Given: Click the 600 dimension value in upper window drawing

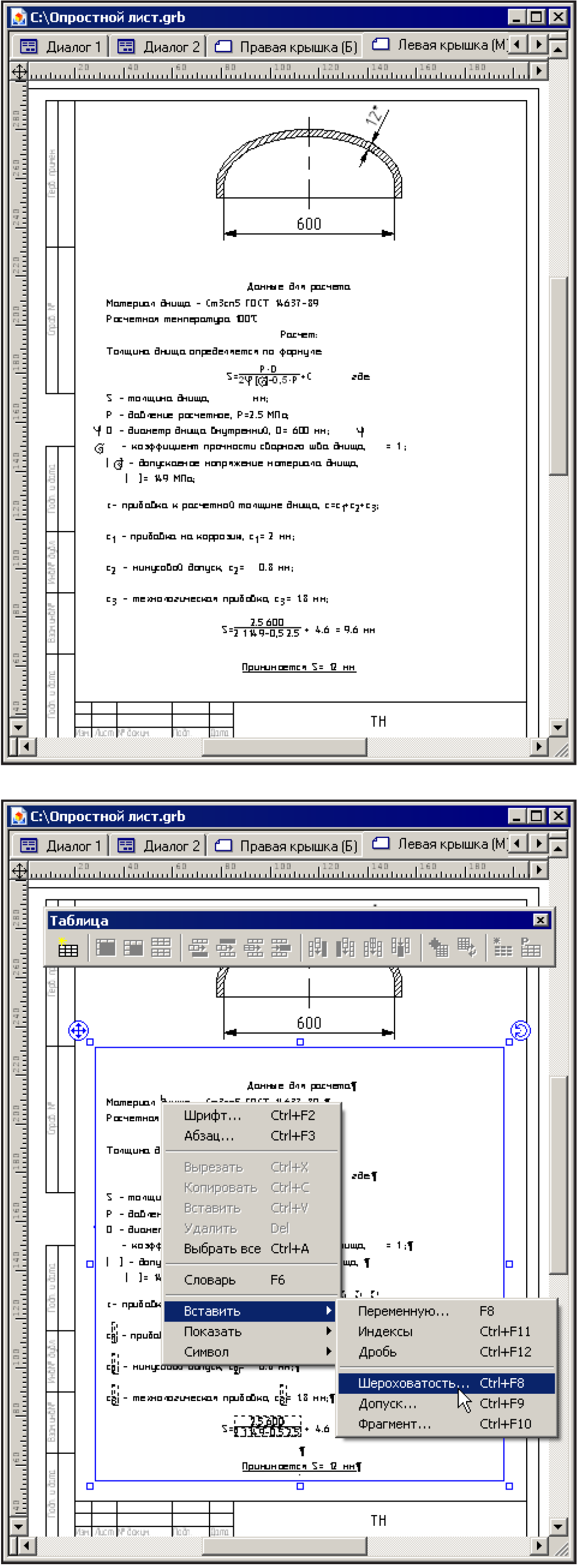Looking at the screenshot, I should (x=309, y=224).
